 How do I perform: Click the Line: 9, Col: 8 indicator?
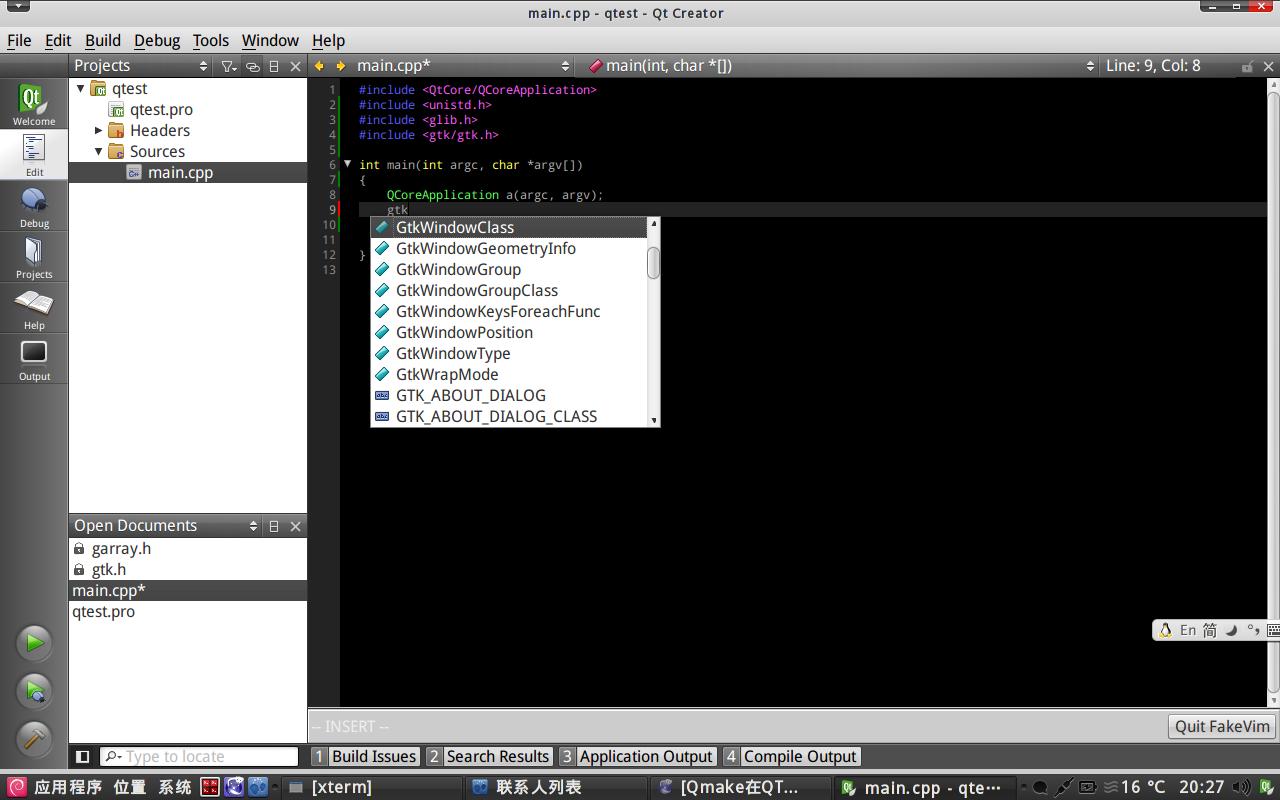1153,66
